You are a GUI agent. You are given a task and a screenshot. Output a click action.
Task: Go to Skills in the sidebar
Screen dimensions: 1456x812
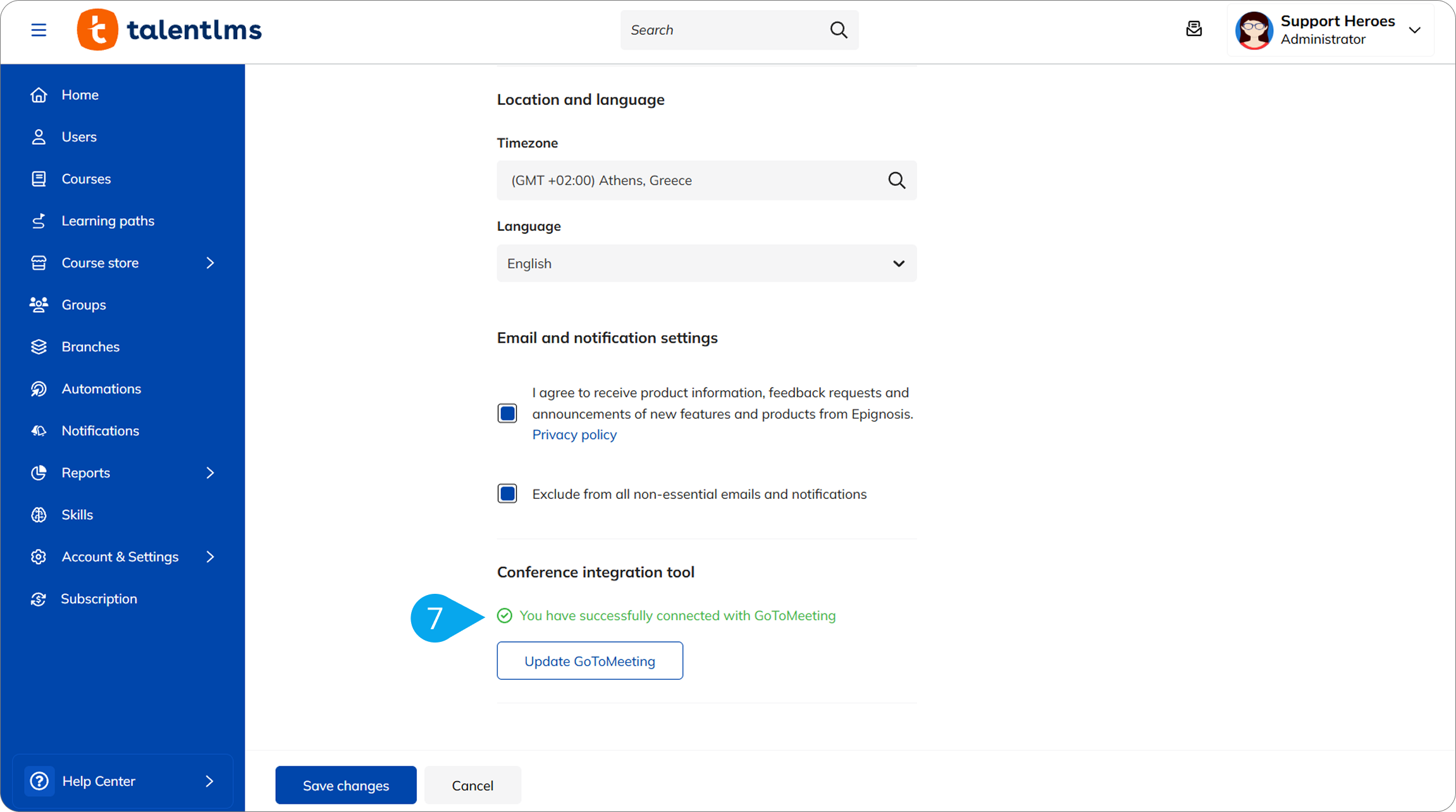[77, 515]
